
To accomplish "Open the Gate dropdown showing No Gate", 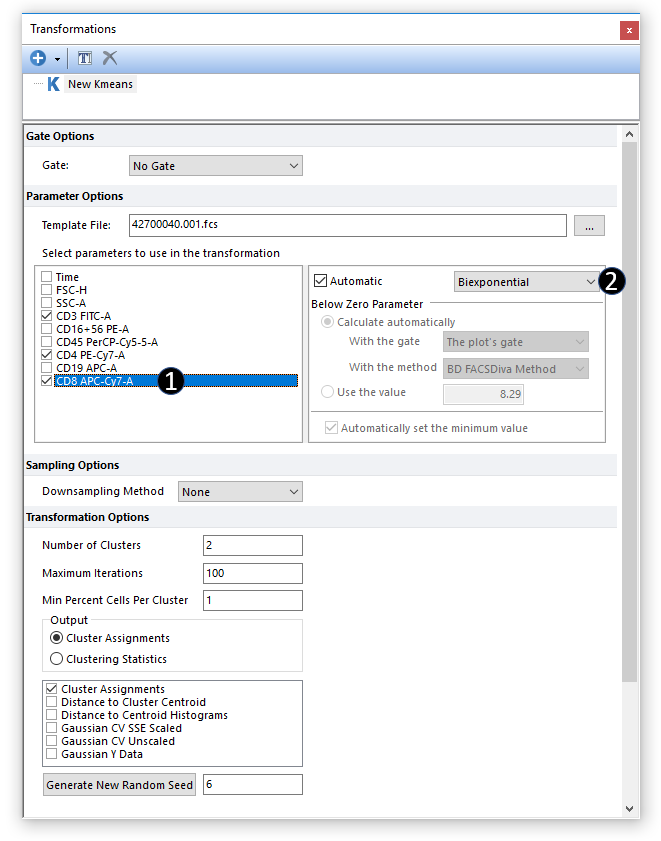I will pyautogui.click(x=216, y=166).
